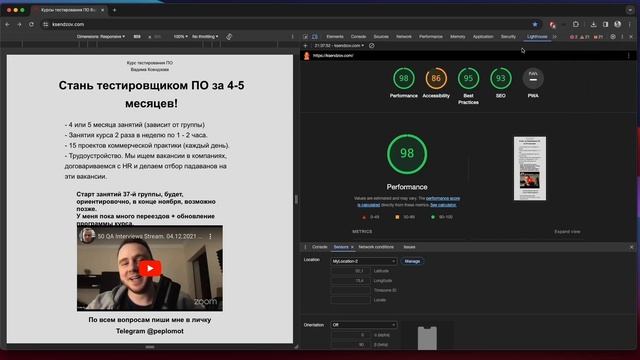
Task: Select the Lighthouse tab
Action: (537, 37)
